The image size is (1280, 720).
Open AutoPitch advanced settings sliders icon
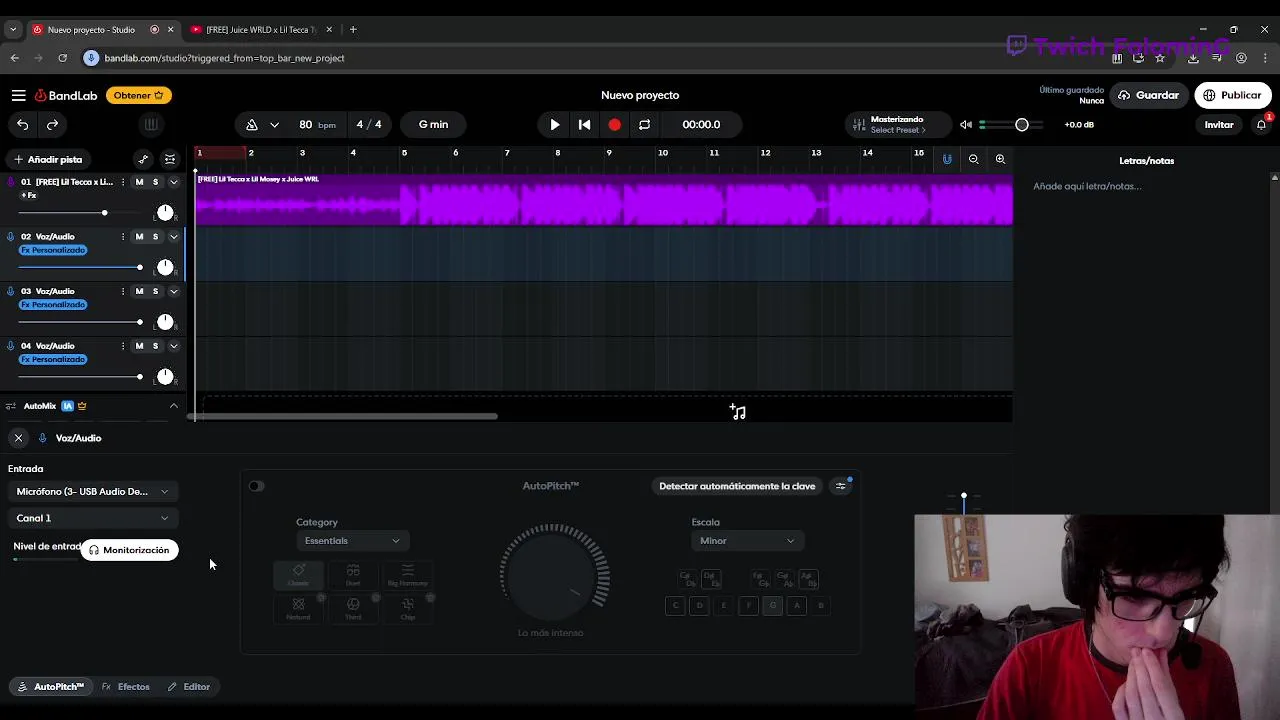pyautogui.click(x=841, y=486)
